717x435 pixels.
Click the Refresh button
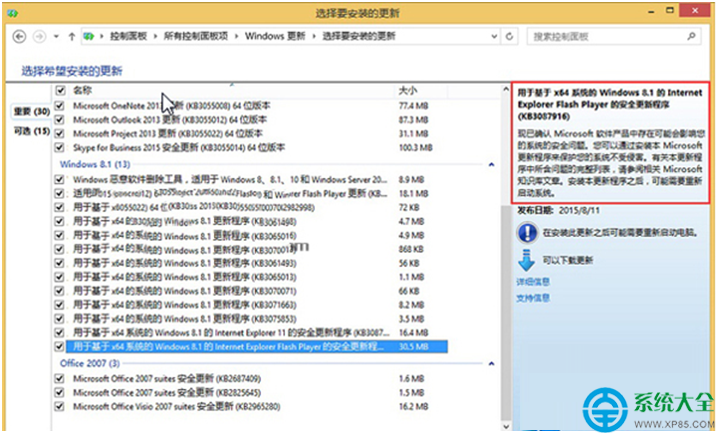(x=509, y=37)
